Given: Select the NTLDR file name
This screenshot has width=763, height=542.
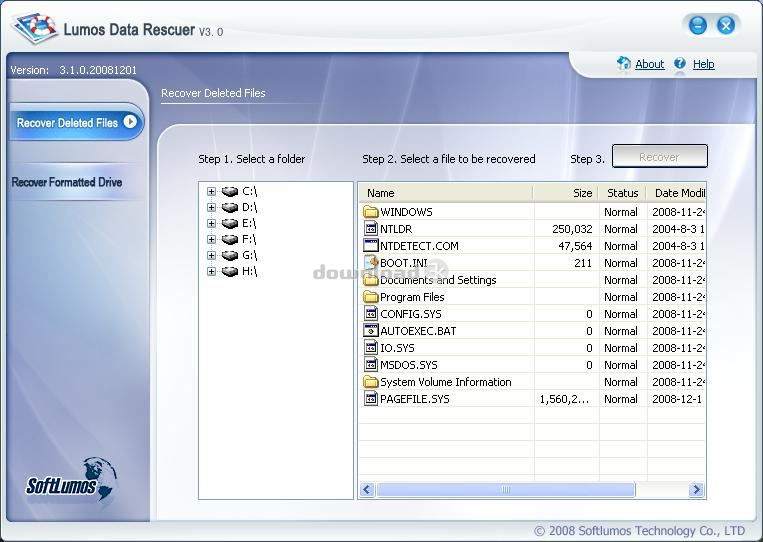Looking at the screenshot, I should coord(396,229).
